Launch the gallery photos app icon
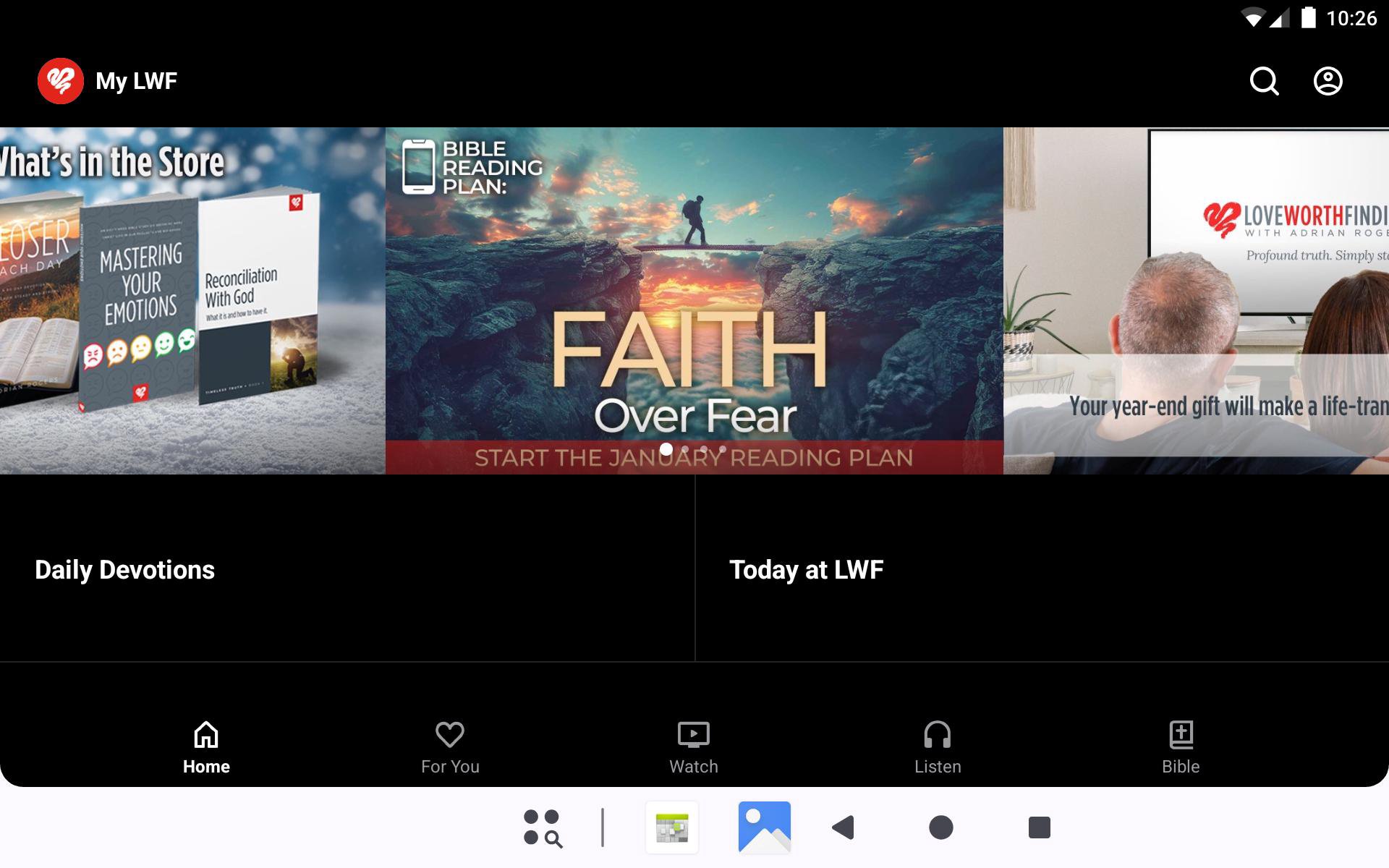Screen dimensions: 1389x868 pyautogui.click(x=764, y=827)
